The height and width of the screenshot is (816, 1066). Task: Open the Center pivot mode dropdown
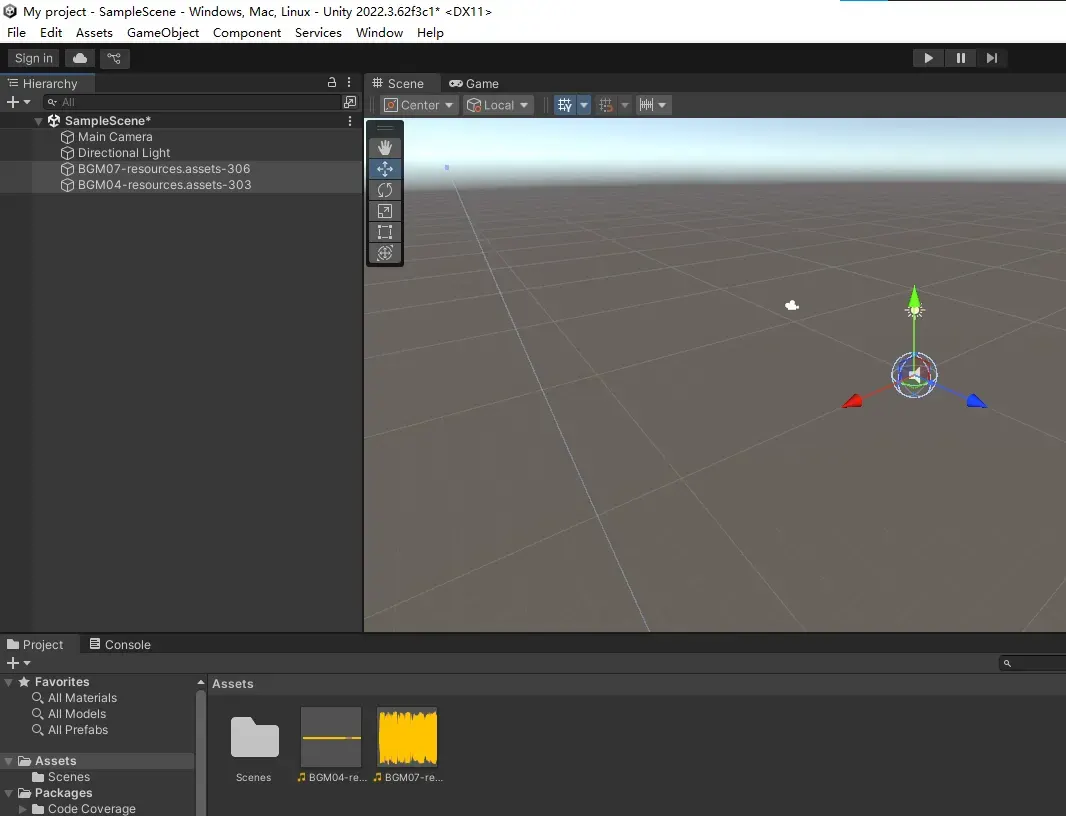(418, 105)
